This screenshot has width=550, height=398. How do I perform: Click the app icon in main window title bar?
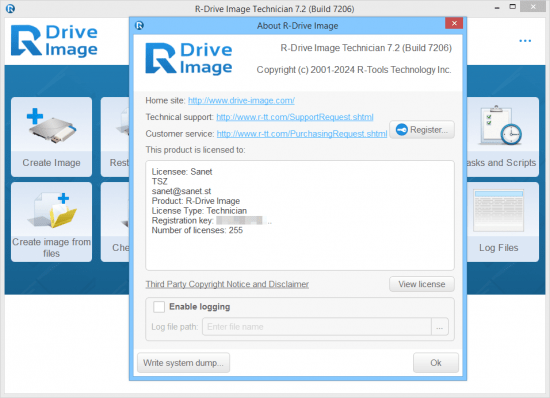11,8
